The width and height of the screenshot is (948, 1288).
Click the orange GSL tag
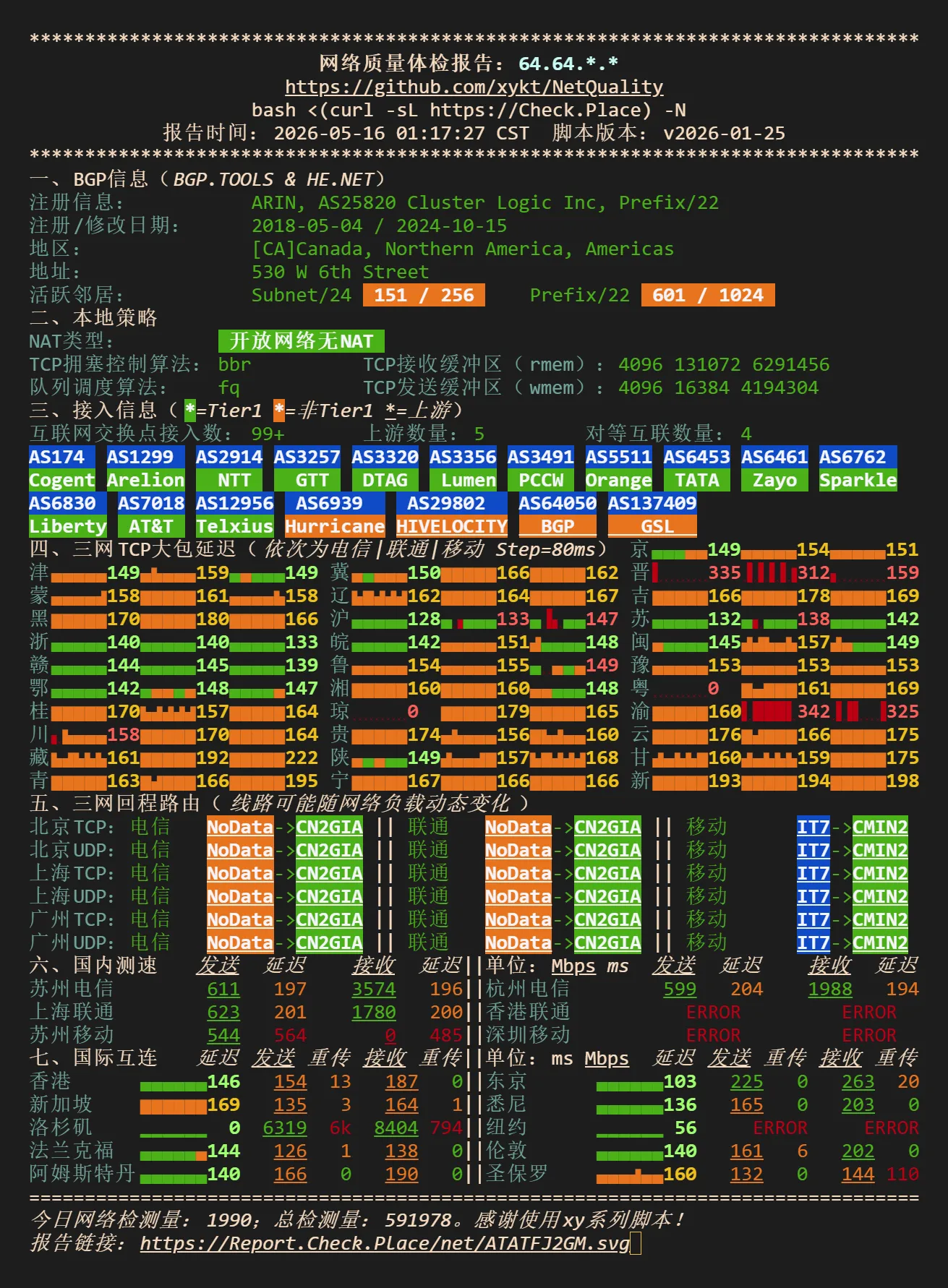pyautogui.click(x=652, y=526)
